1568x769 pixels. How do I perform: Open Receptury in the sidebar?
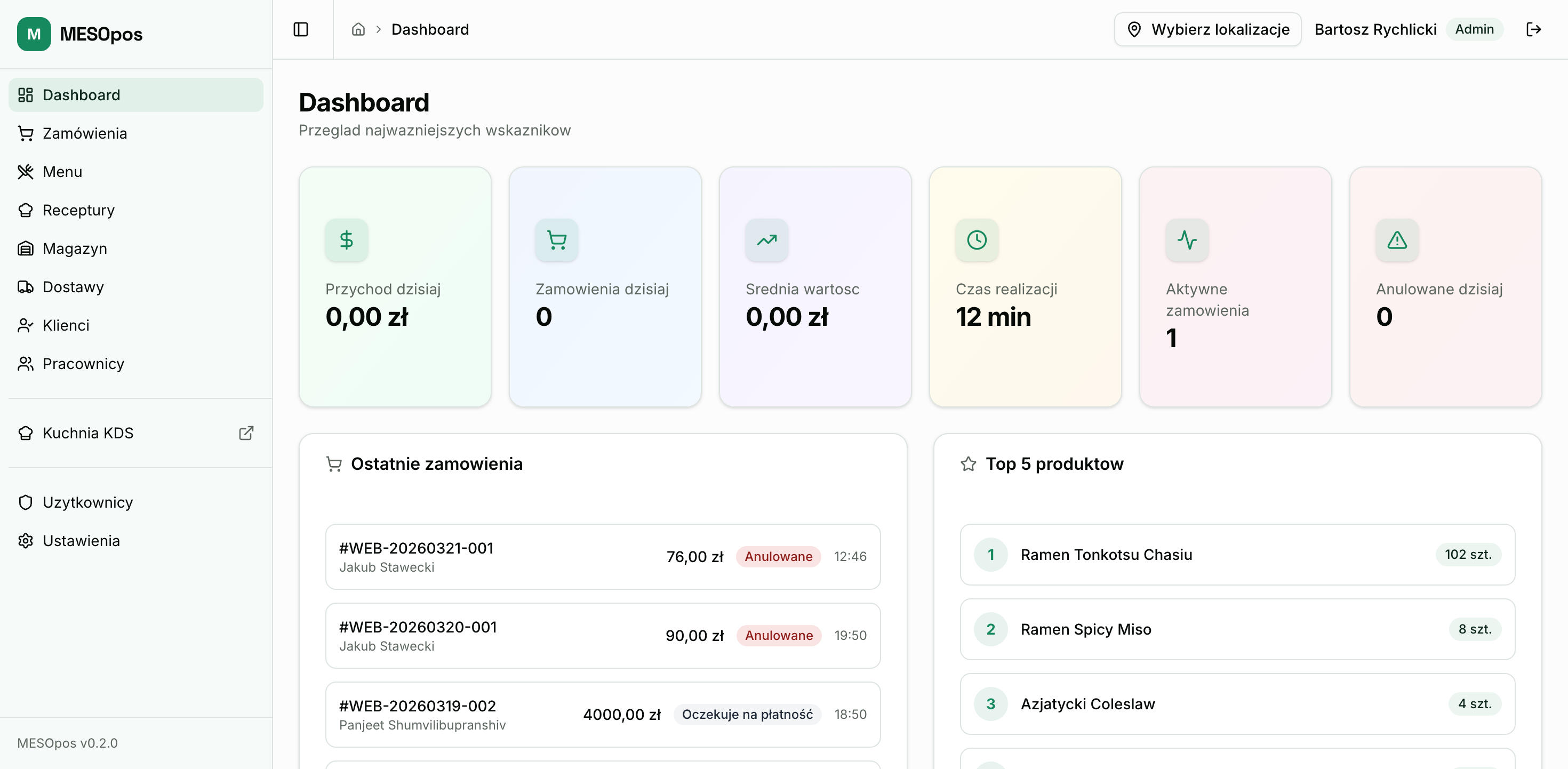[78, 210]
